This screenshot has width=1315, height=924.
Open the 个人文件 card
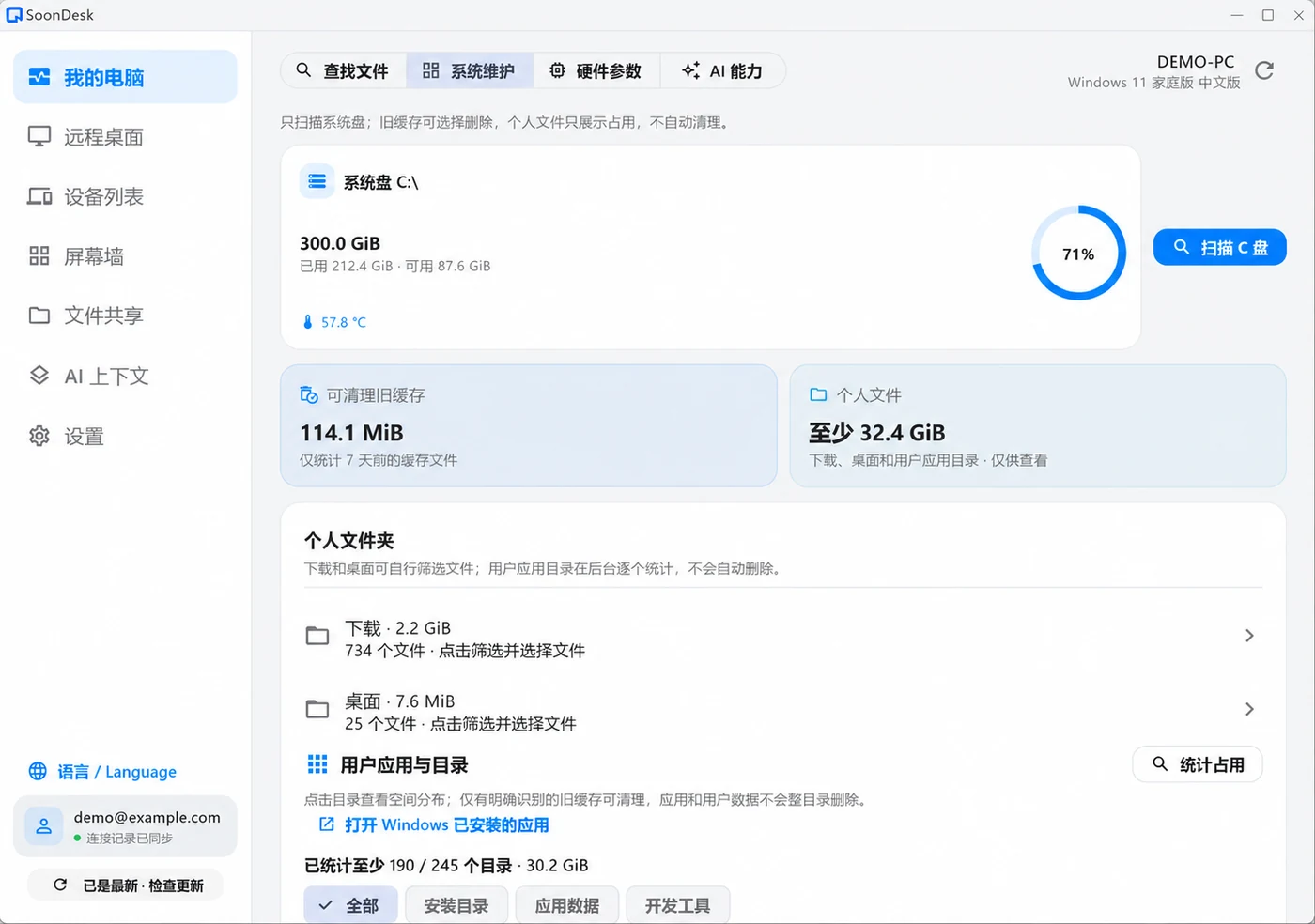point(1038,425)
